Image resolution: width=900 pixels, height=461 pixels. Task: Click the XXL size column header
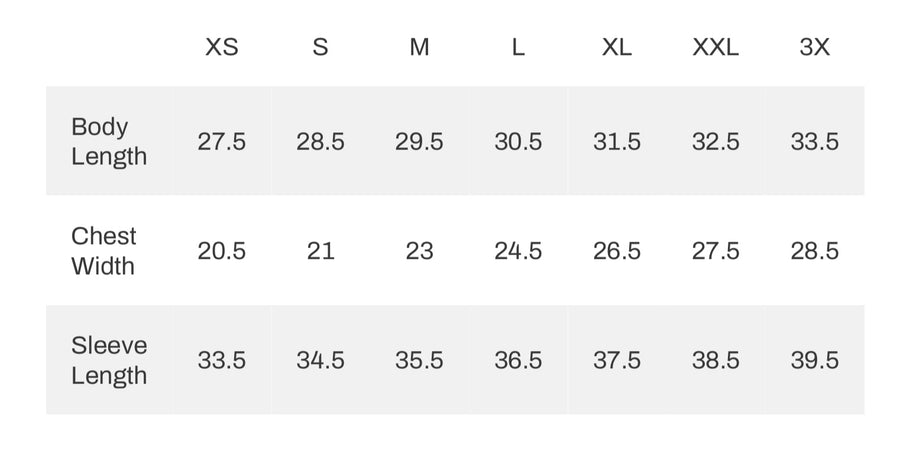[715, 47]
